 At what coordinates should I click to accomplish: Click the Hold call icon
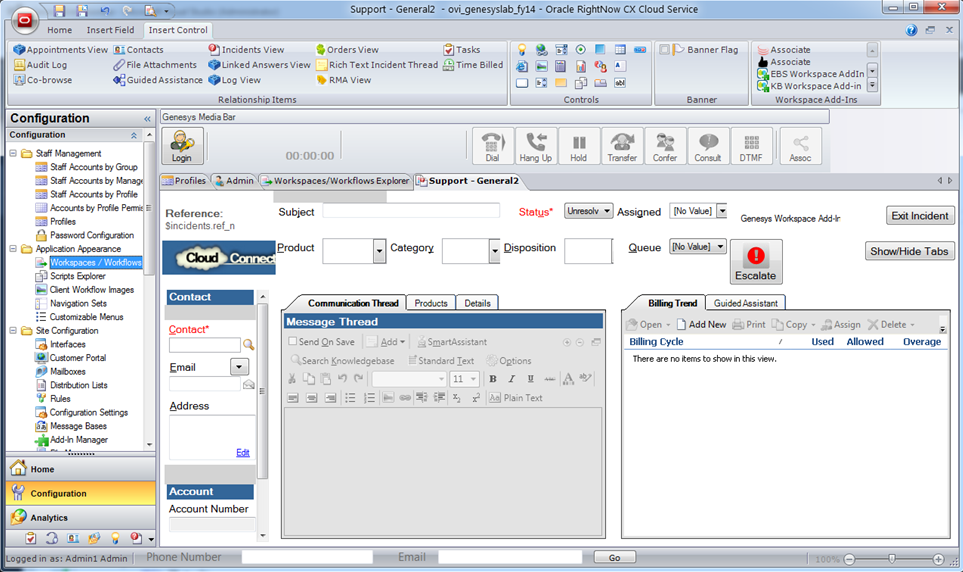click(579, 146)
